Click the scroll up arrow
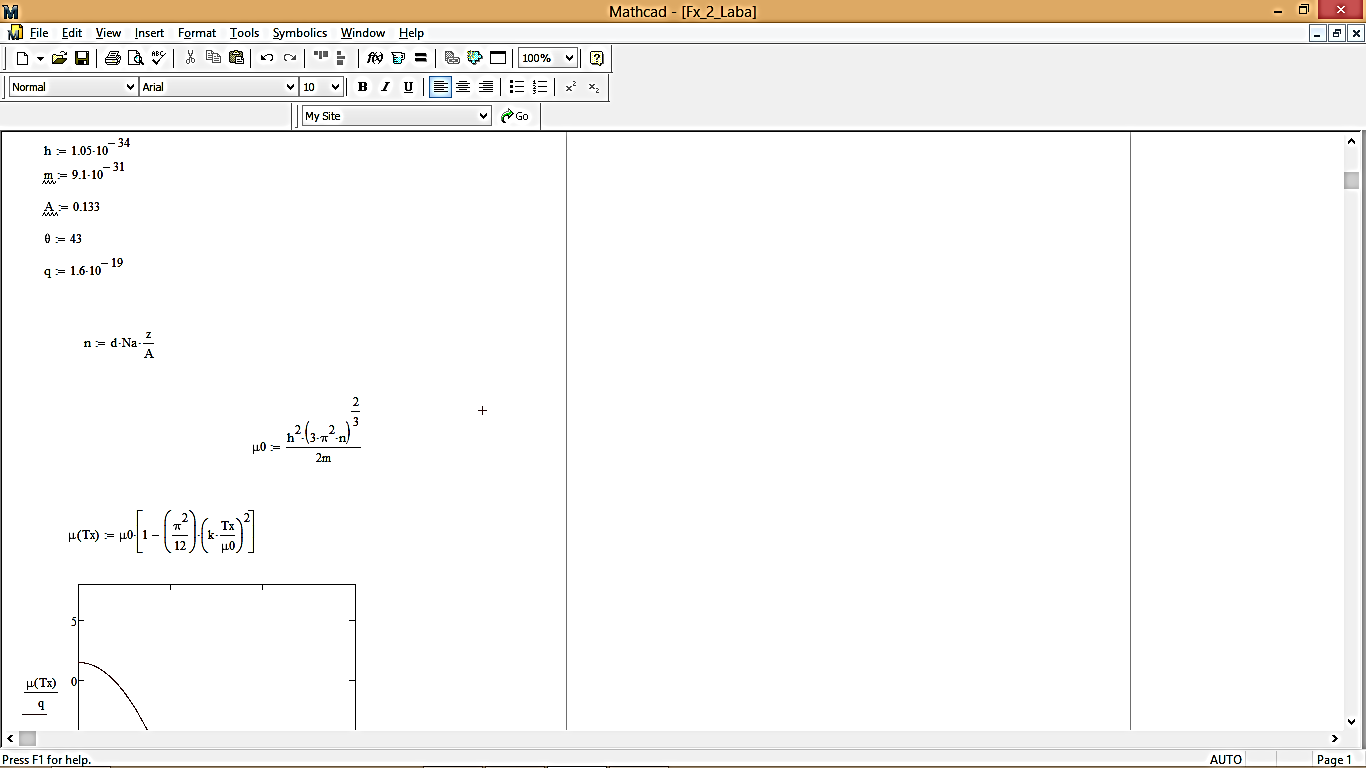The height and width of the screenshot is (768, 1366). pyautogui.click(x=1352, y=141)
